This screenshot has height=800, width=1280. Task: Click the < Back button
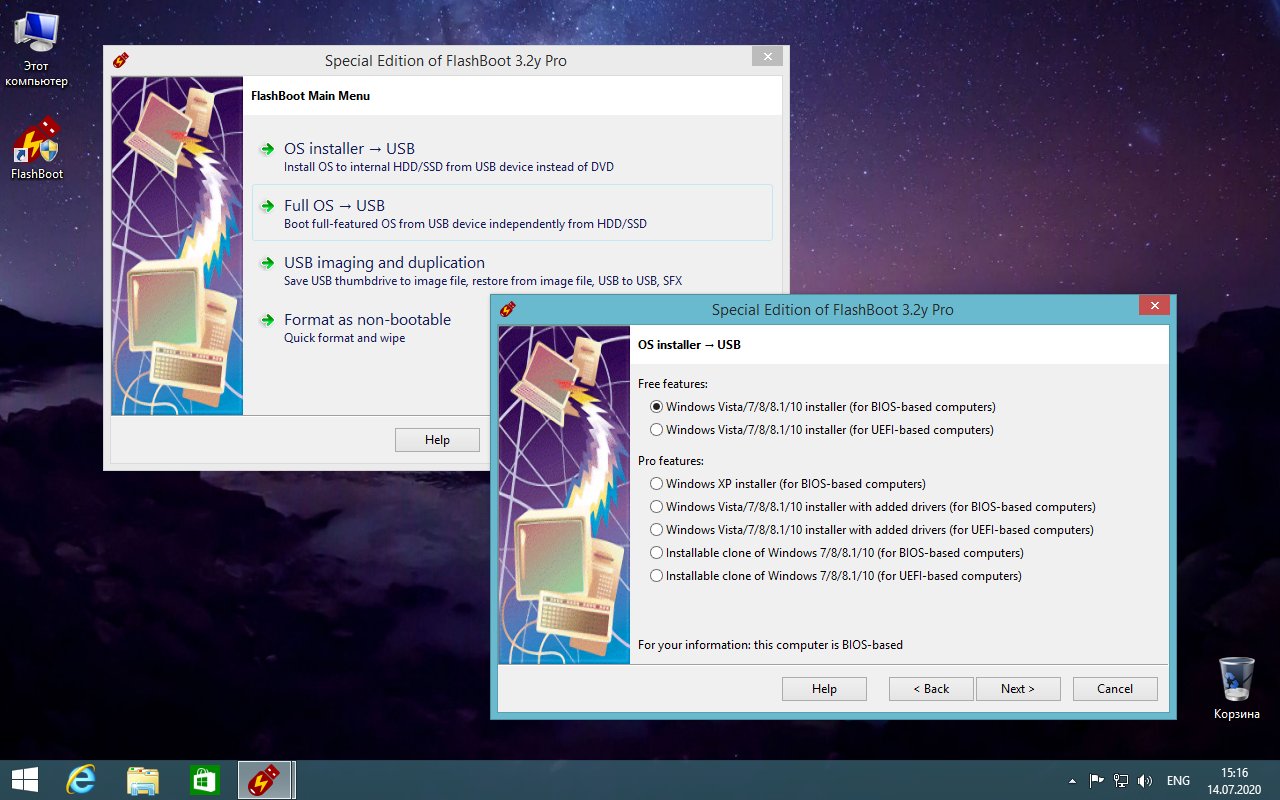pos(931,689)
